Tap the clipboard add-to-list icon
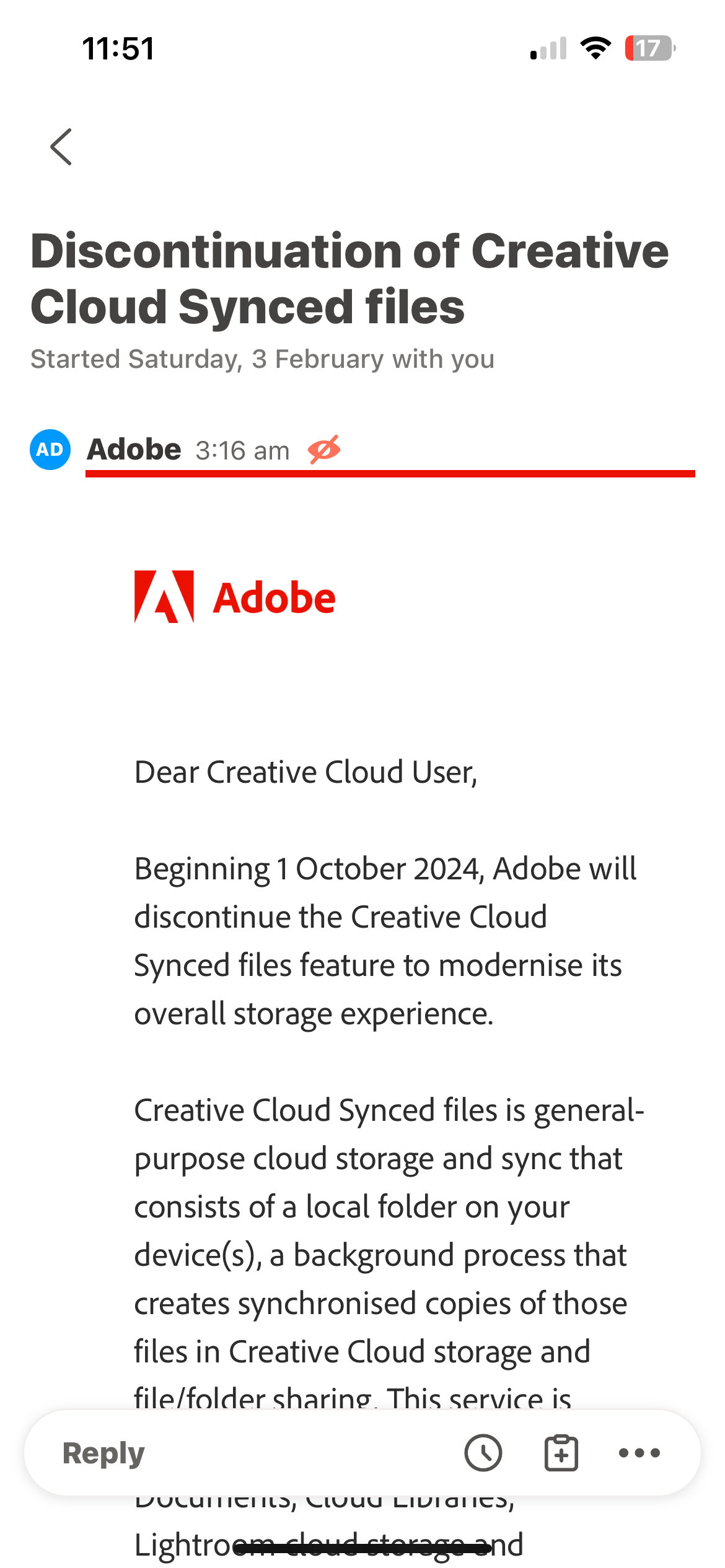This screenshot has height=1568, width=725. click(561, 1453)
